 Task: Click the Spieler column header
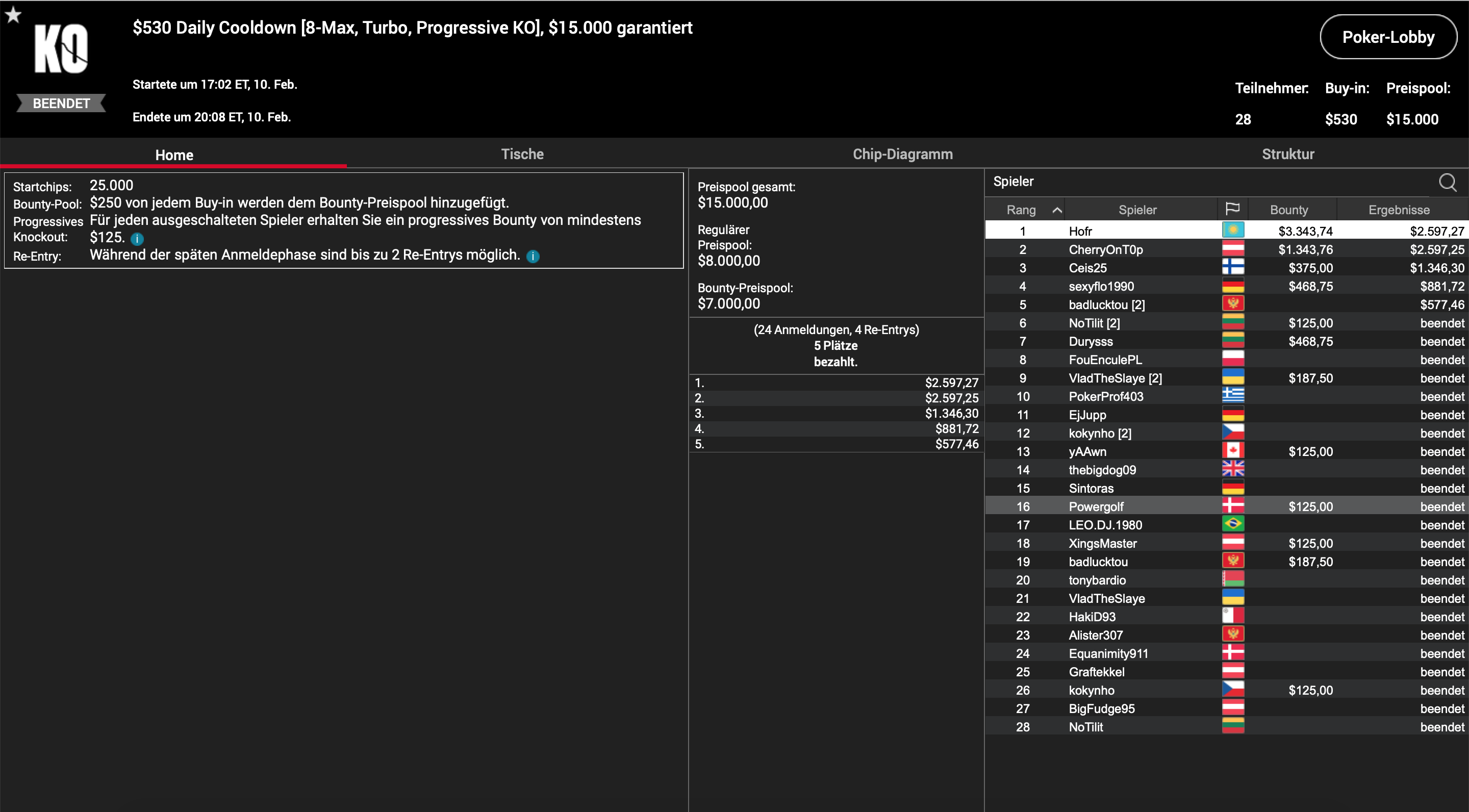tap(1137, 210)
